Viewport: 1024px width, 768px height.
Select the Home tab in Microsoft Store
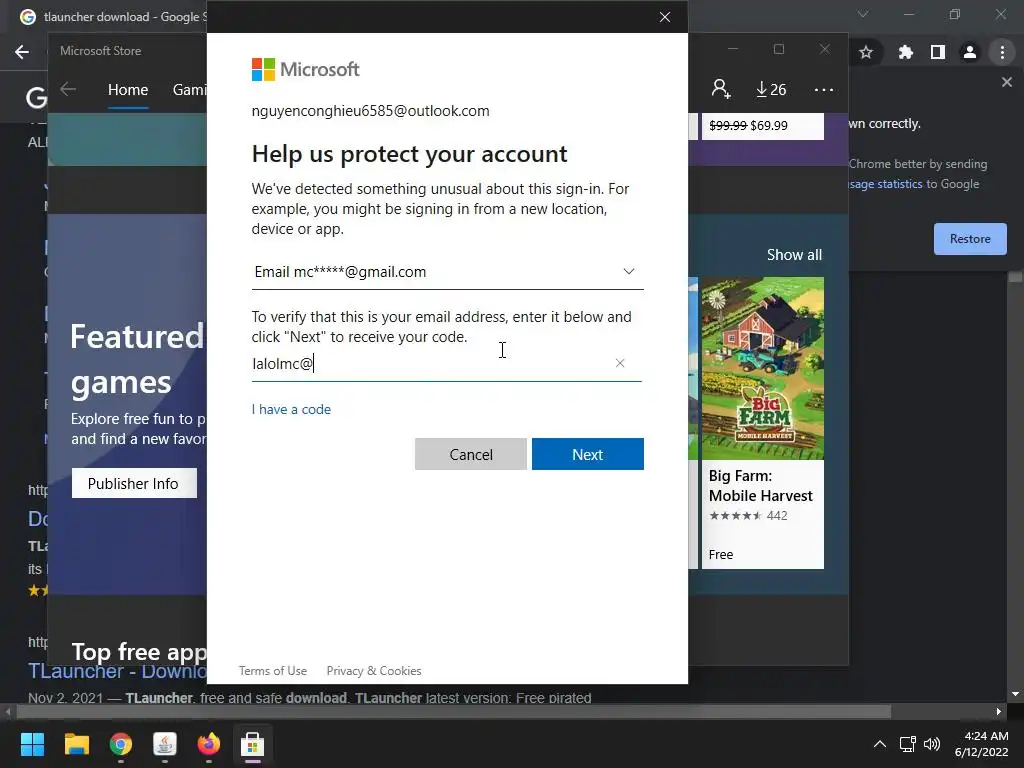(128, 90)
